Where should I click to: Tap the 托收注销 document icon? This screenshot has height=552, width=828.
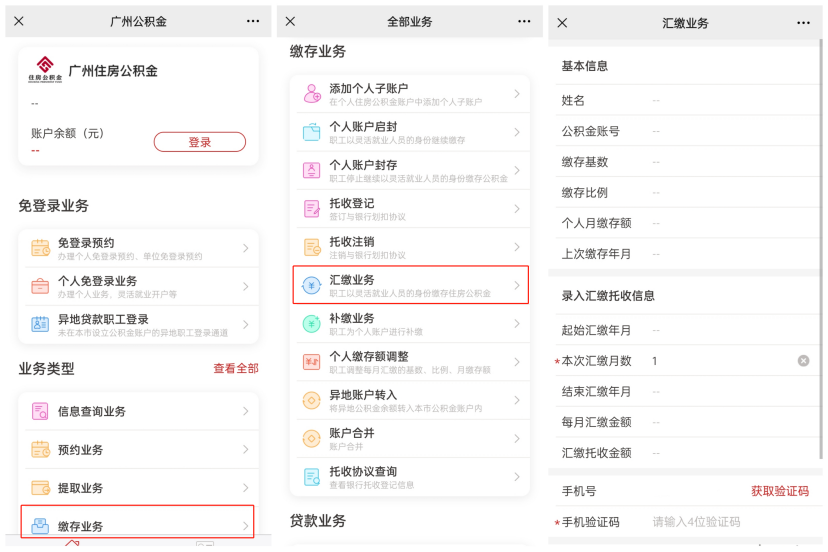pyautogui.click(x=312, y=247)
